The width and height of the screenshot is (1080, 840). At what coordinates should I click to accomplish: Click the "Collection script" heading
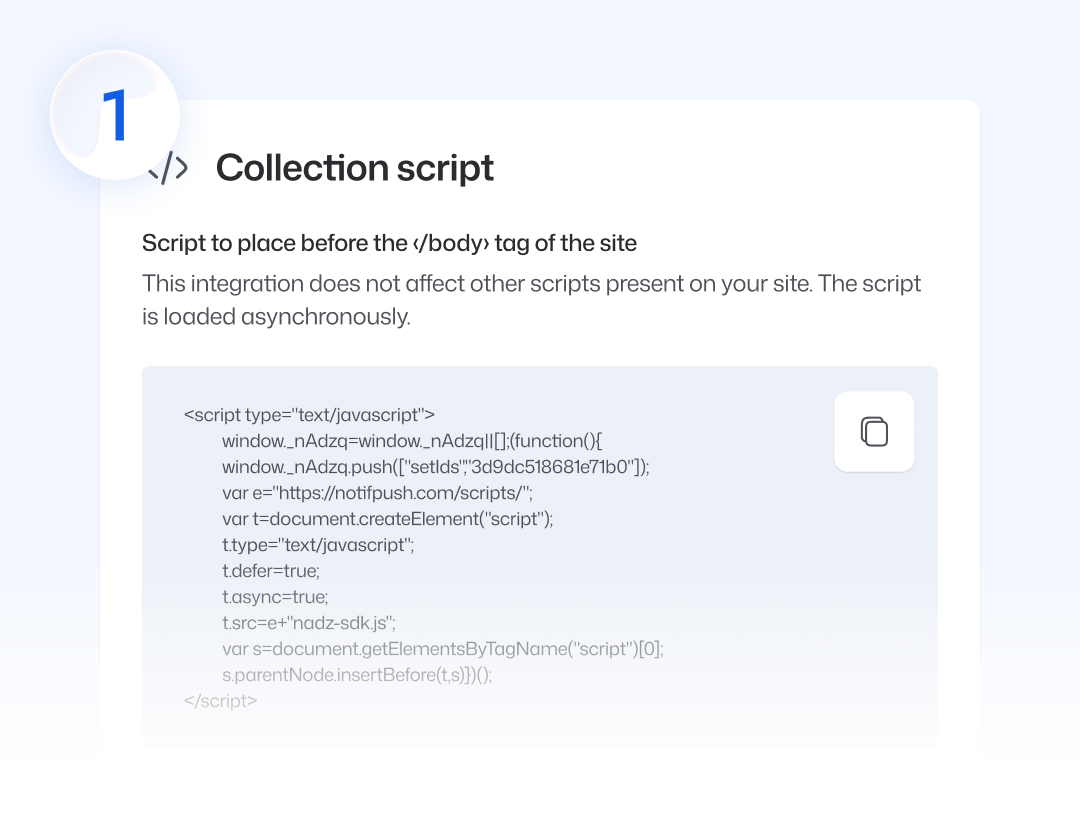click(x=354, y=168)
